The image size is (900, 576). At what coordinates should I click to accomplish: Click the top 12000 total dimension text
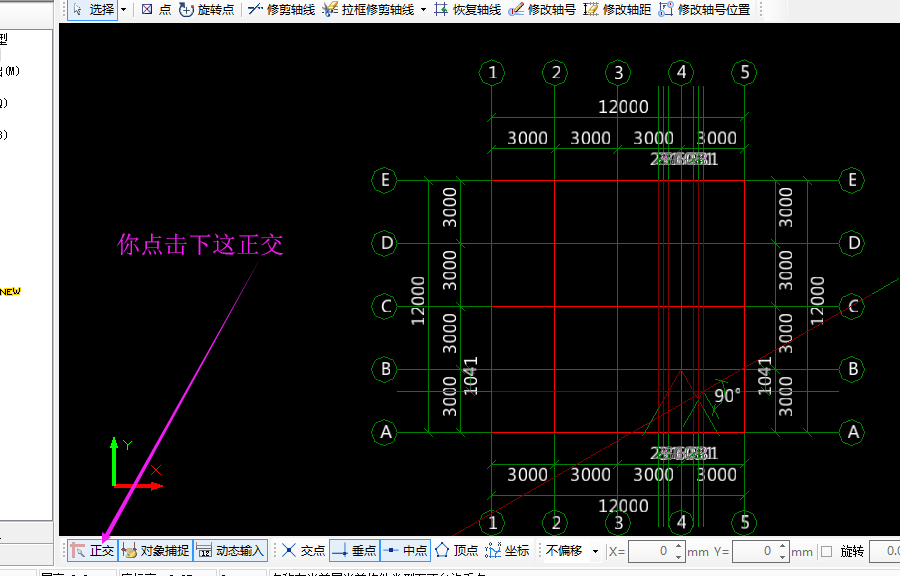pos(623,107)
